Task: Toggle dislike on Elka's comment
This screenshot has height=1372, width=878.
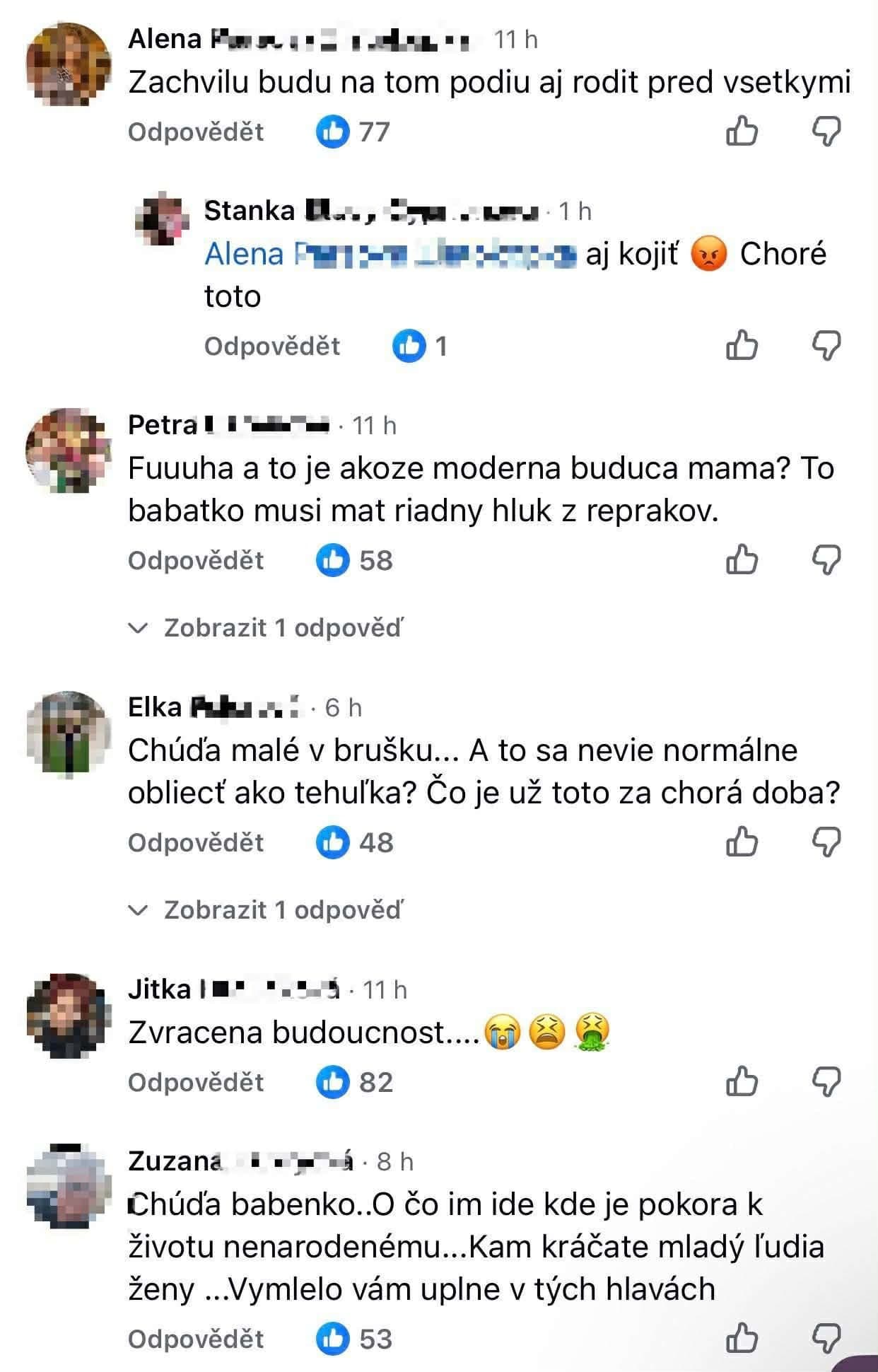Action: [826, 842]
